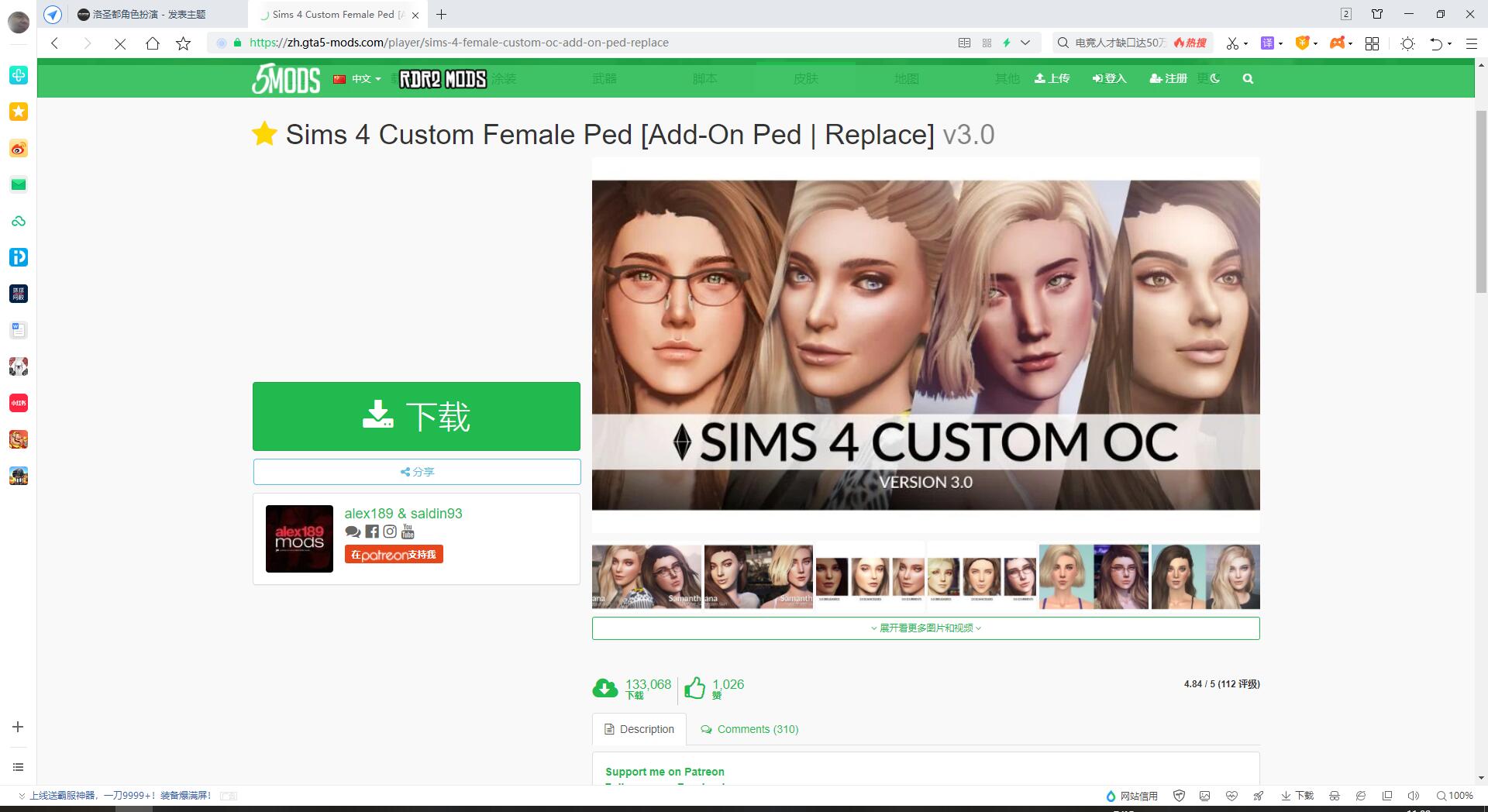Open skin shirt icon in title bar

(x=1377, y=14)
